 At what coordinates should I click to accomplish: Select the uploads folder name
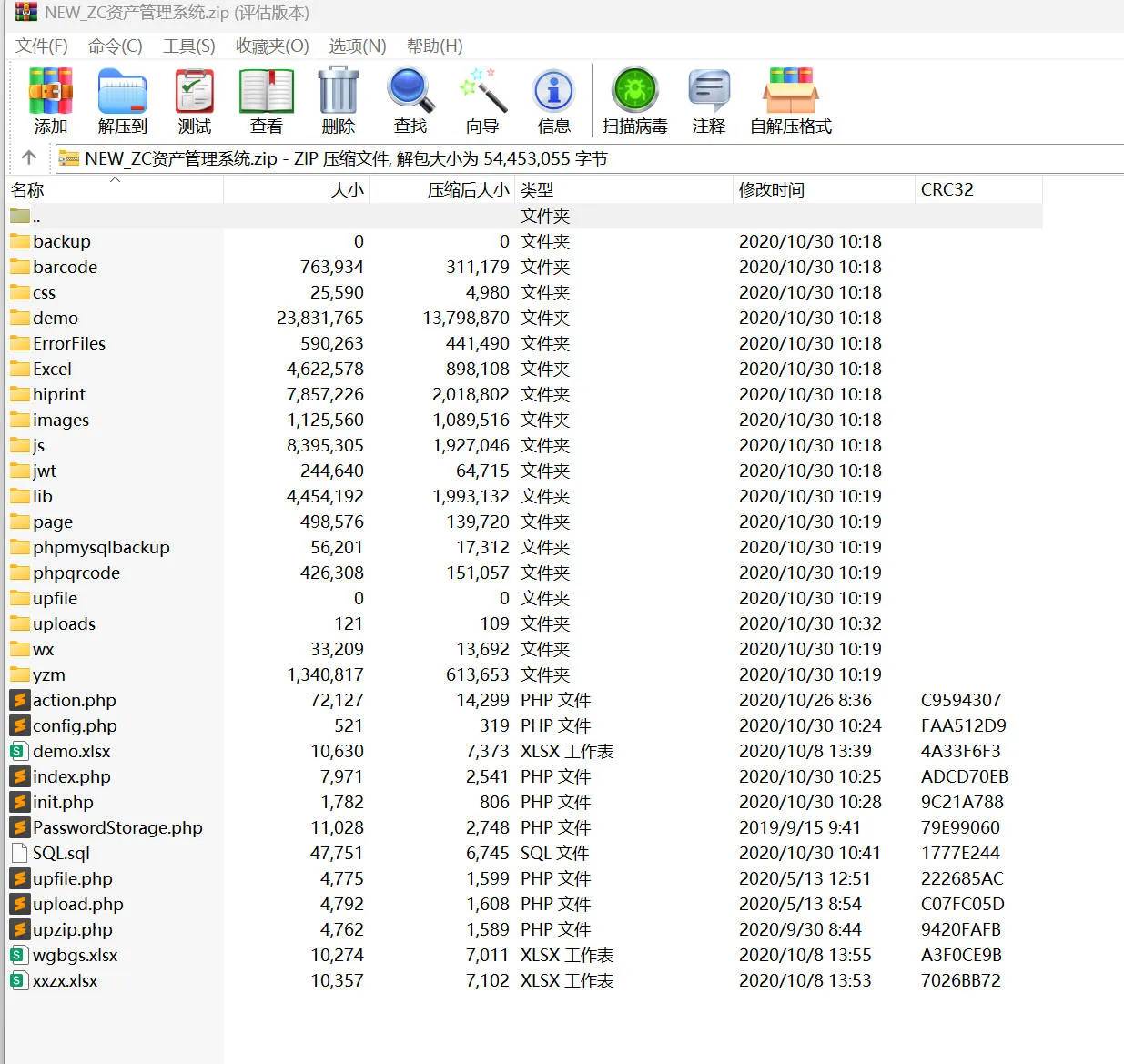click(64, 623)
